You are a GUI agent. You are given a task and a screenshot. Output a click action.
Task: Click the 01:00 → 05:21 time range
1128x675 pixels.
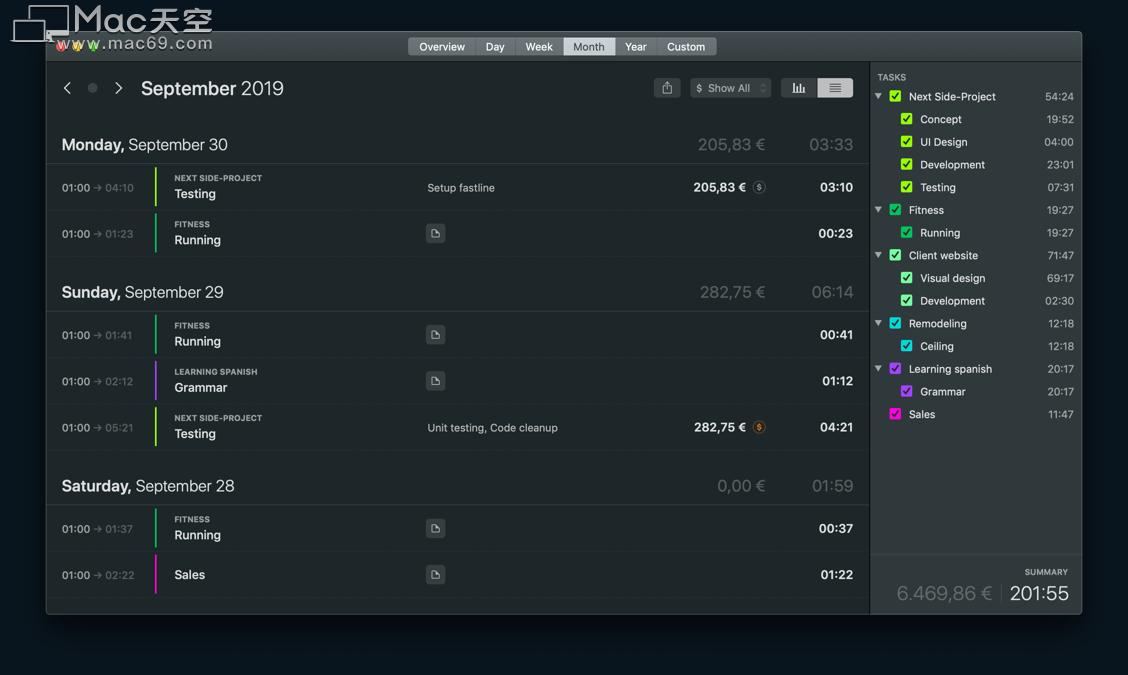pos(98,428)
